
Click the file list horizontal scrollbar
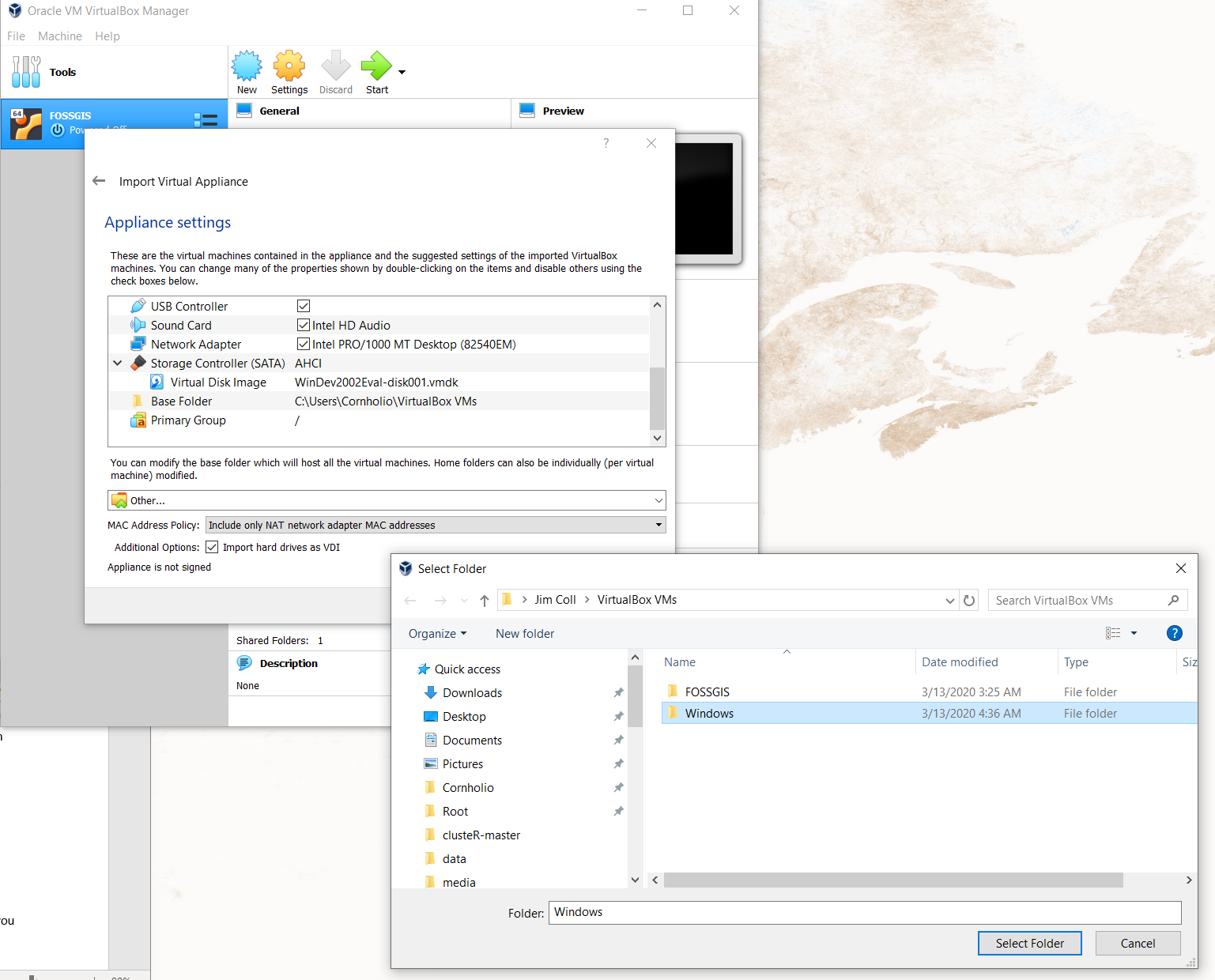click(893, 880)
